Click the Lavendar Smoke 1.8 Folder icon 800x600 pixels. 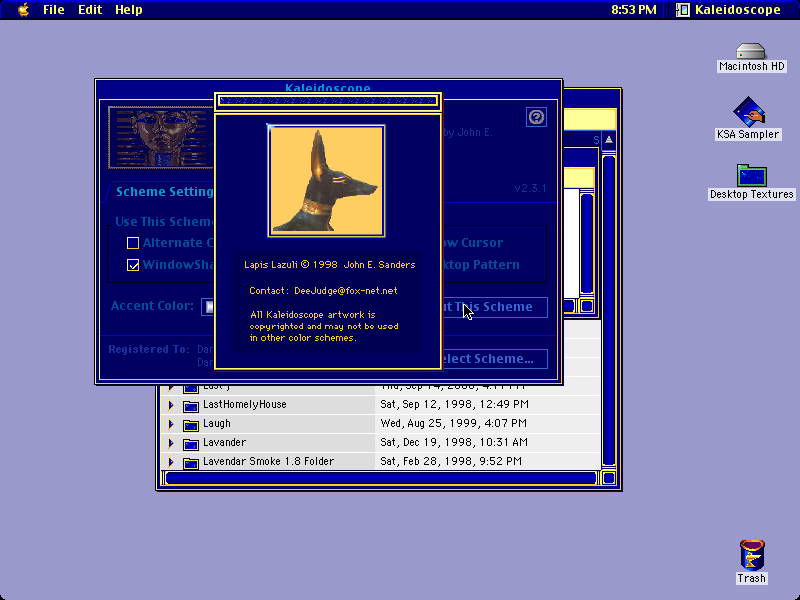[x=191, y=462]
